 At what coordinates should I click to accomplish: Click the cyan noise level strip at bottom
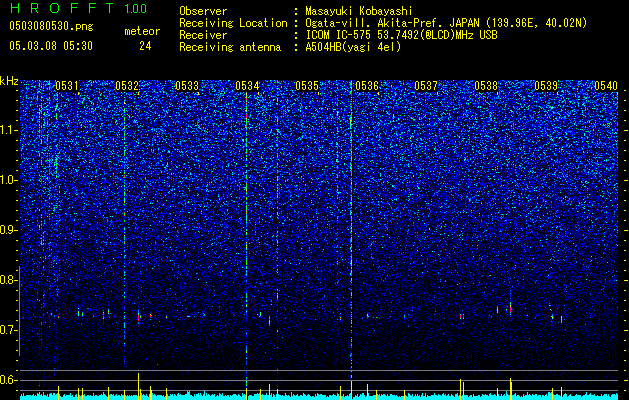pos(319,397)
